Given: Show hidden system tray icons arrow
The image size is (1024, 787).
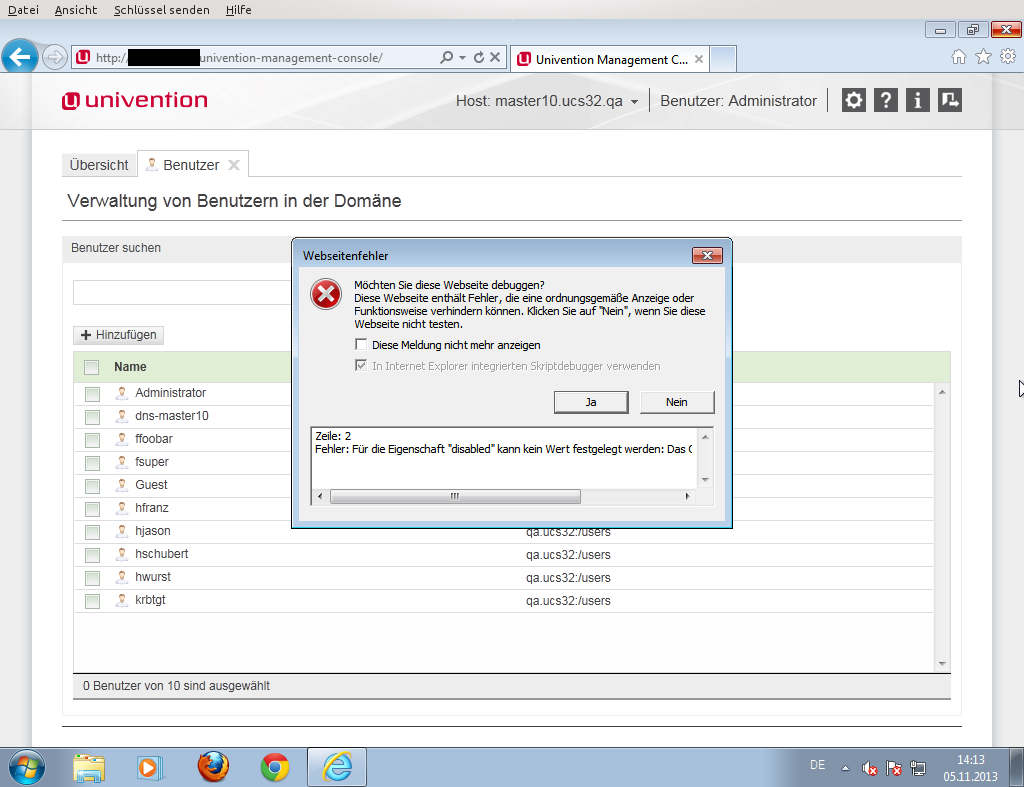Looking at the screenshot, I should [844, 768].
